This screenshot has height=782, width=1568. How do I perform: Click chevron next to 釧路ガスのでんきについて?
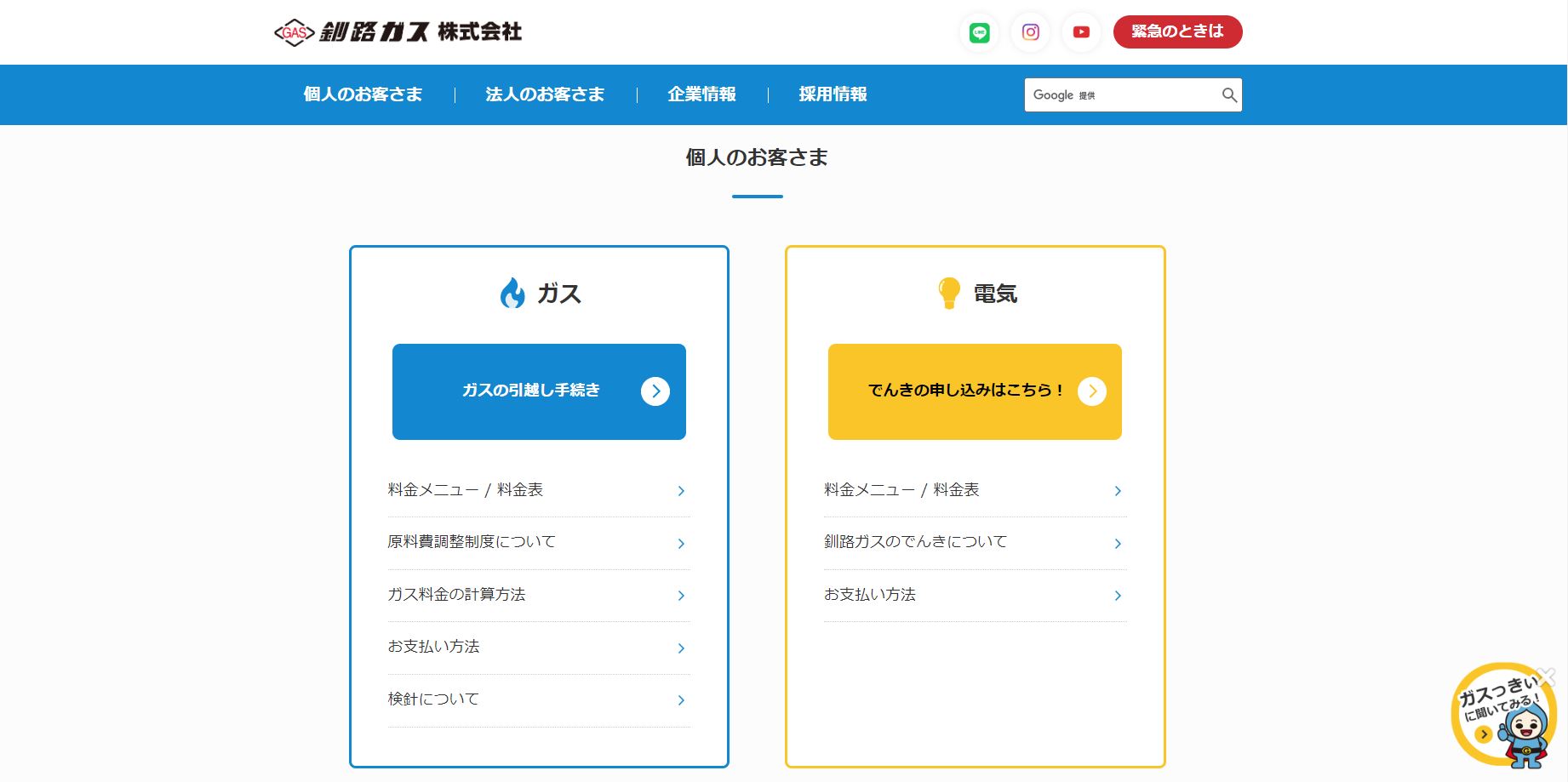coord(1118,544)
